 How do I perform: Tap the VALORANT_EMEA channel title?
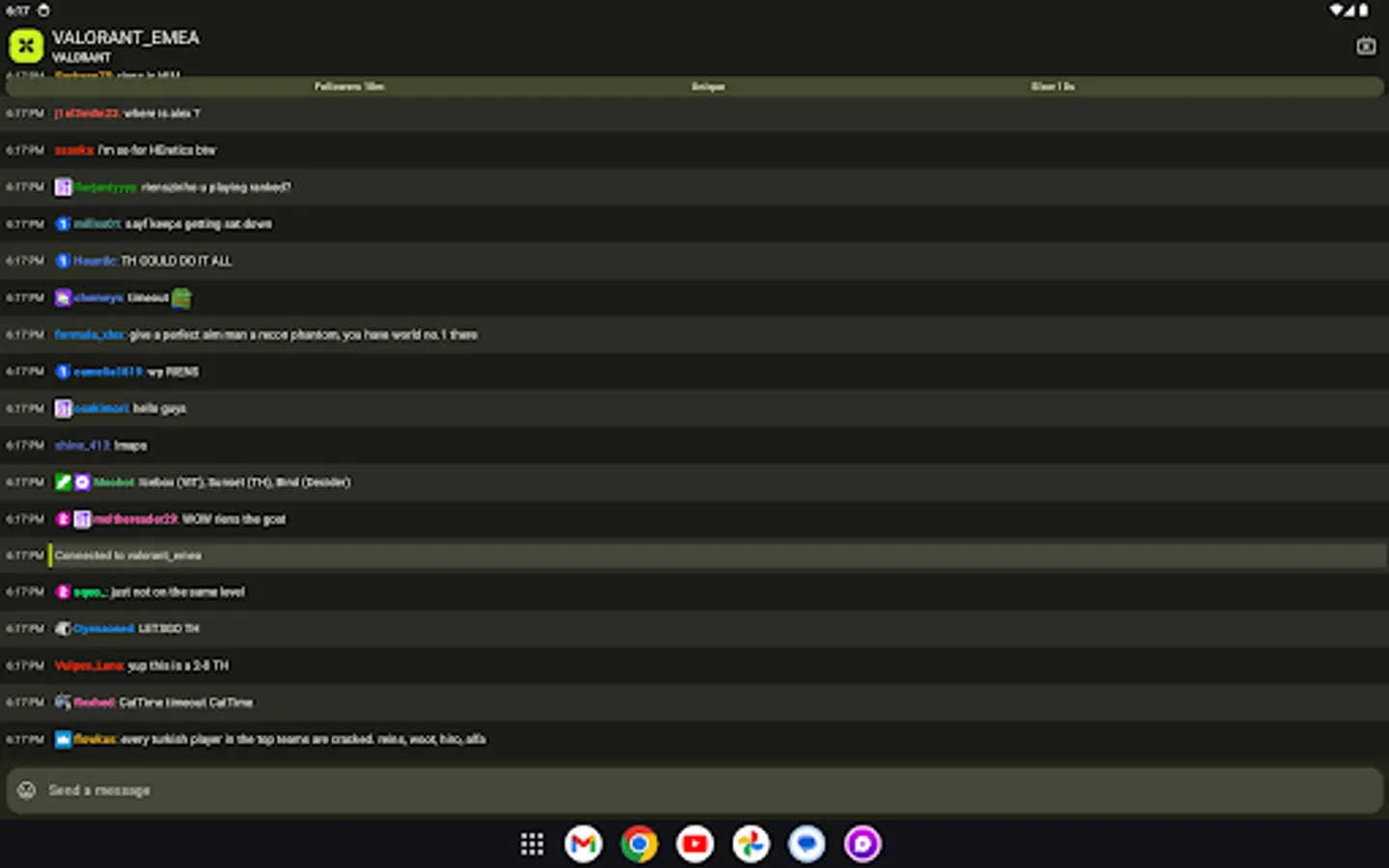pyautogui.click(x=125, y=38)
